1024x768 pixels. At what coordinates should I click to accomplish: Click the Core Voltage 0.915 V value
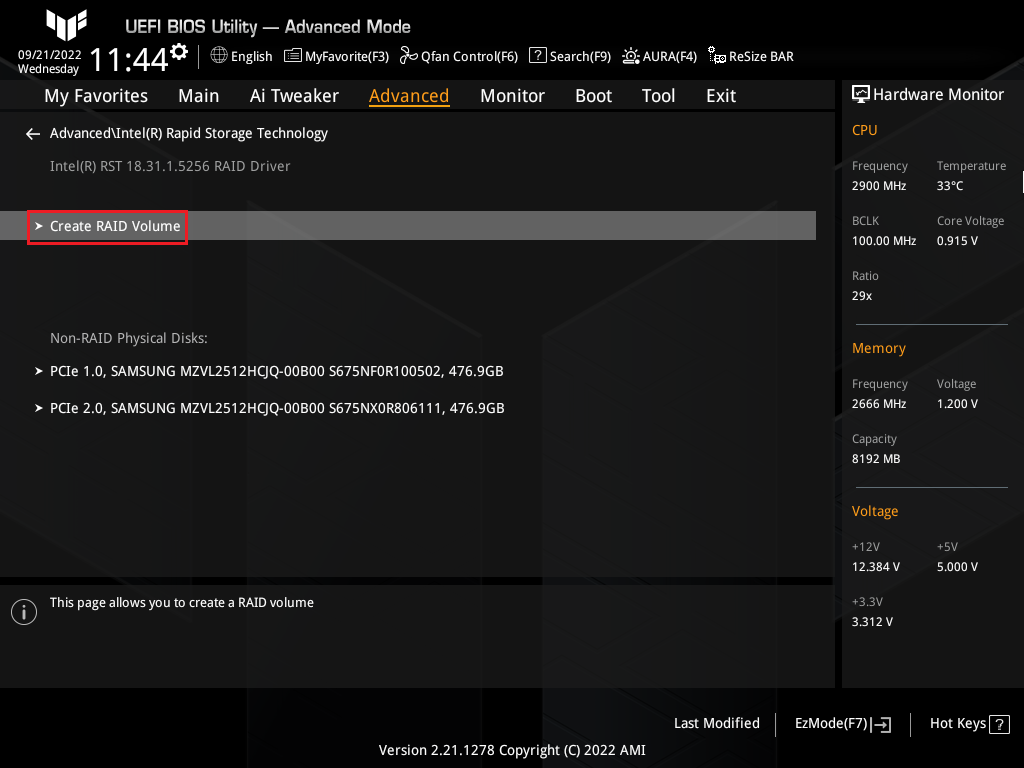[x=957, y=241]
